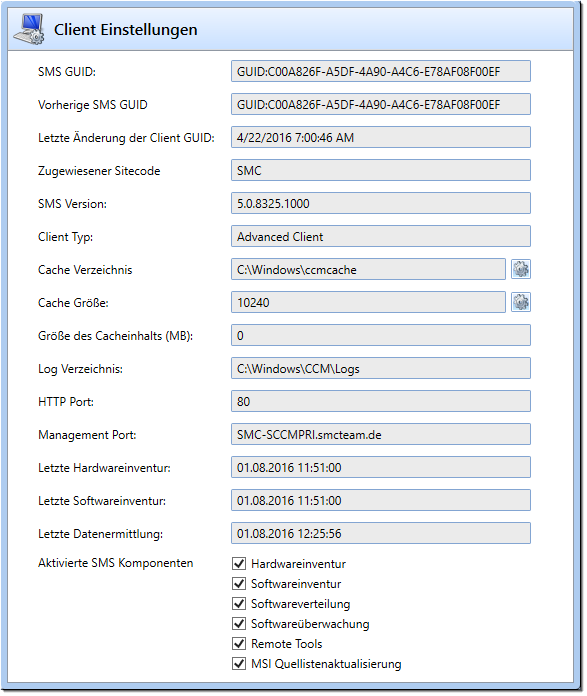The image size is (587, 696).
Task: Uncheck the Hardwareinventur checkbox
Action: (239, 564)
